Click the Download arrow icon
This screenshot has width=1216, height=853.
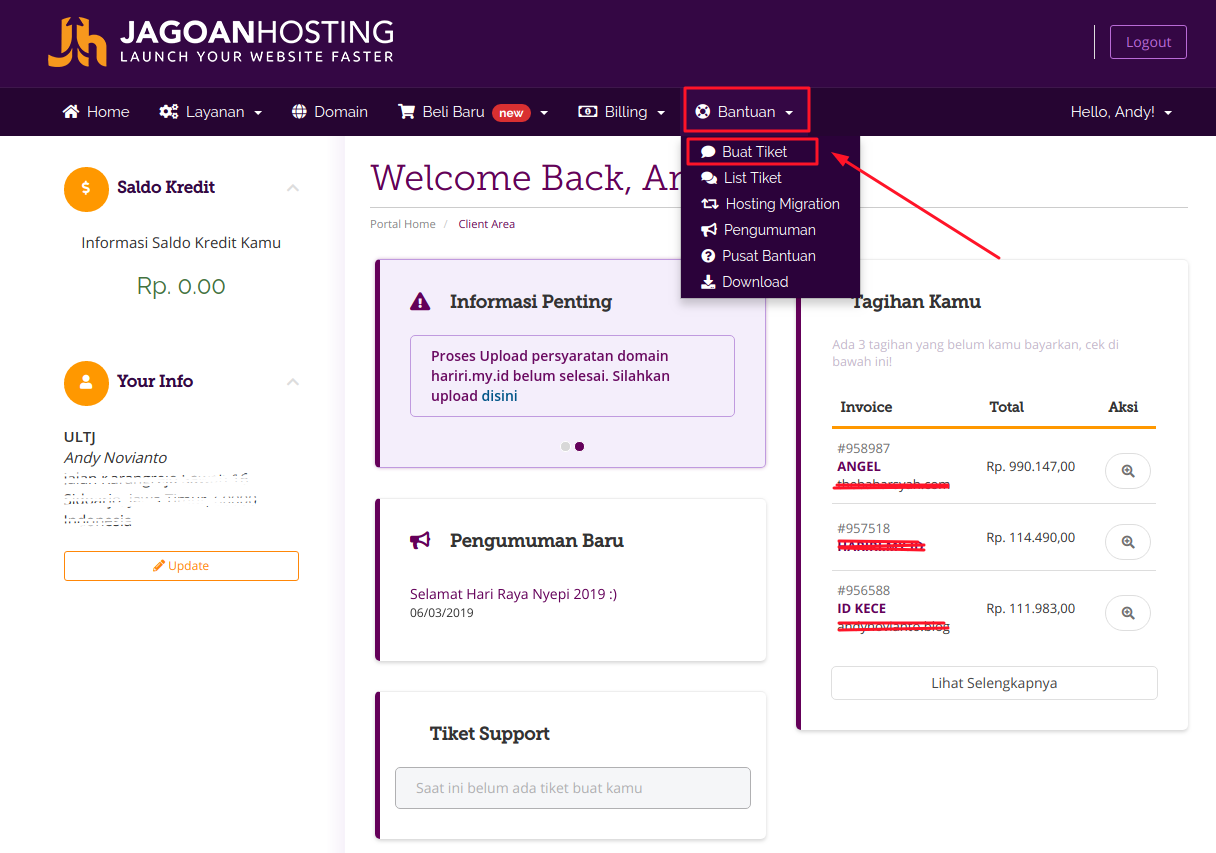[x=708, y=282]
